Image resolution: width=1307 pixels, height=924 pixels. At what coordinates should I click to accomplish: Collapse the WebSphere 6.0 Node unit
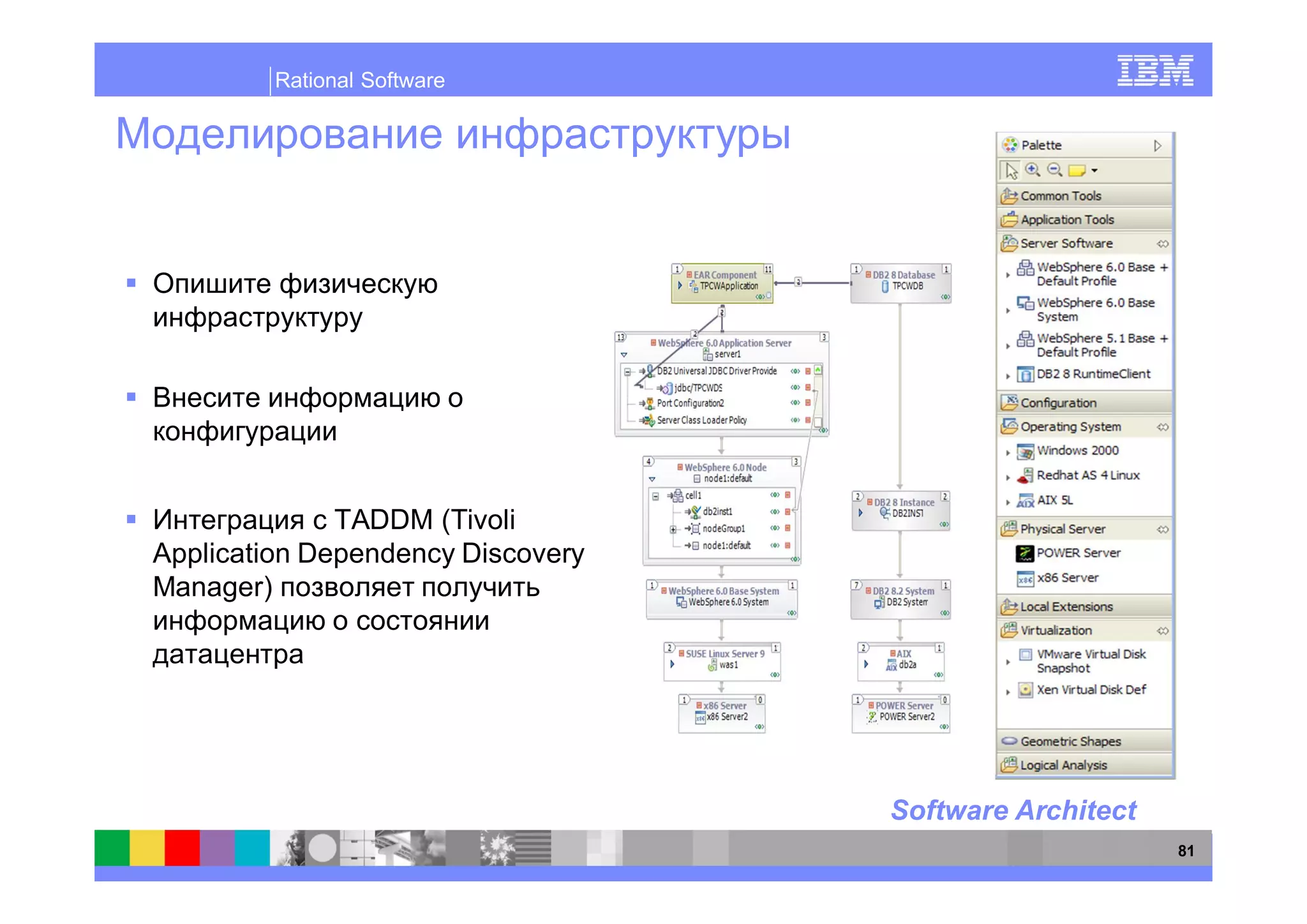point(652,479)
